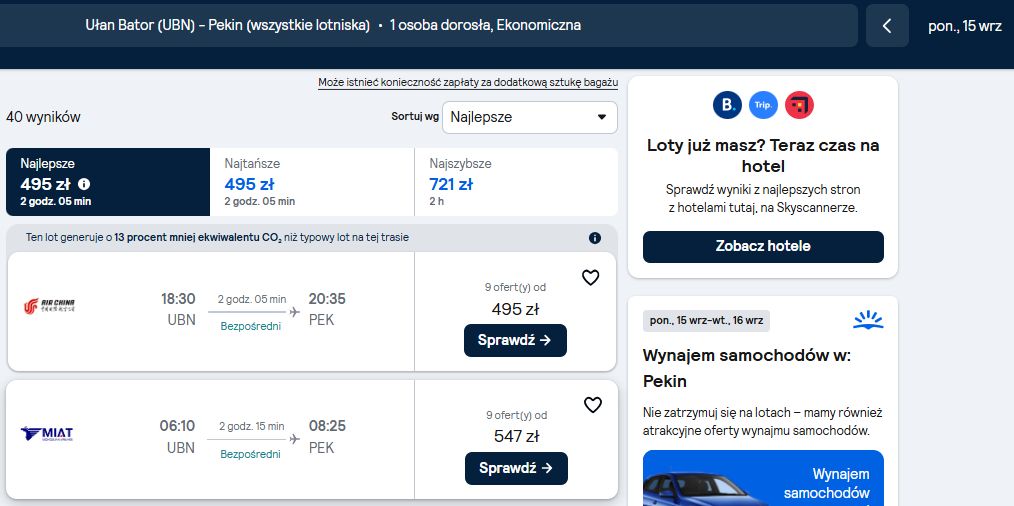Click the Air China airline logo
Screen dimensions: 1014x506
click(x=49, y=306)
